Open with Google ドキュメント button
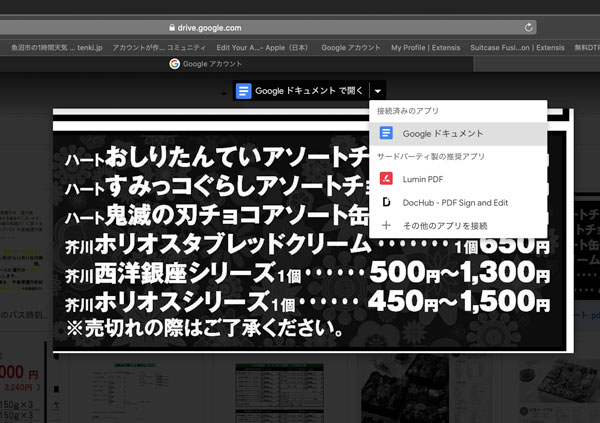Image resolution: width=600 pixels, height=423 pixels. [301, 91]
